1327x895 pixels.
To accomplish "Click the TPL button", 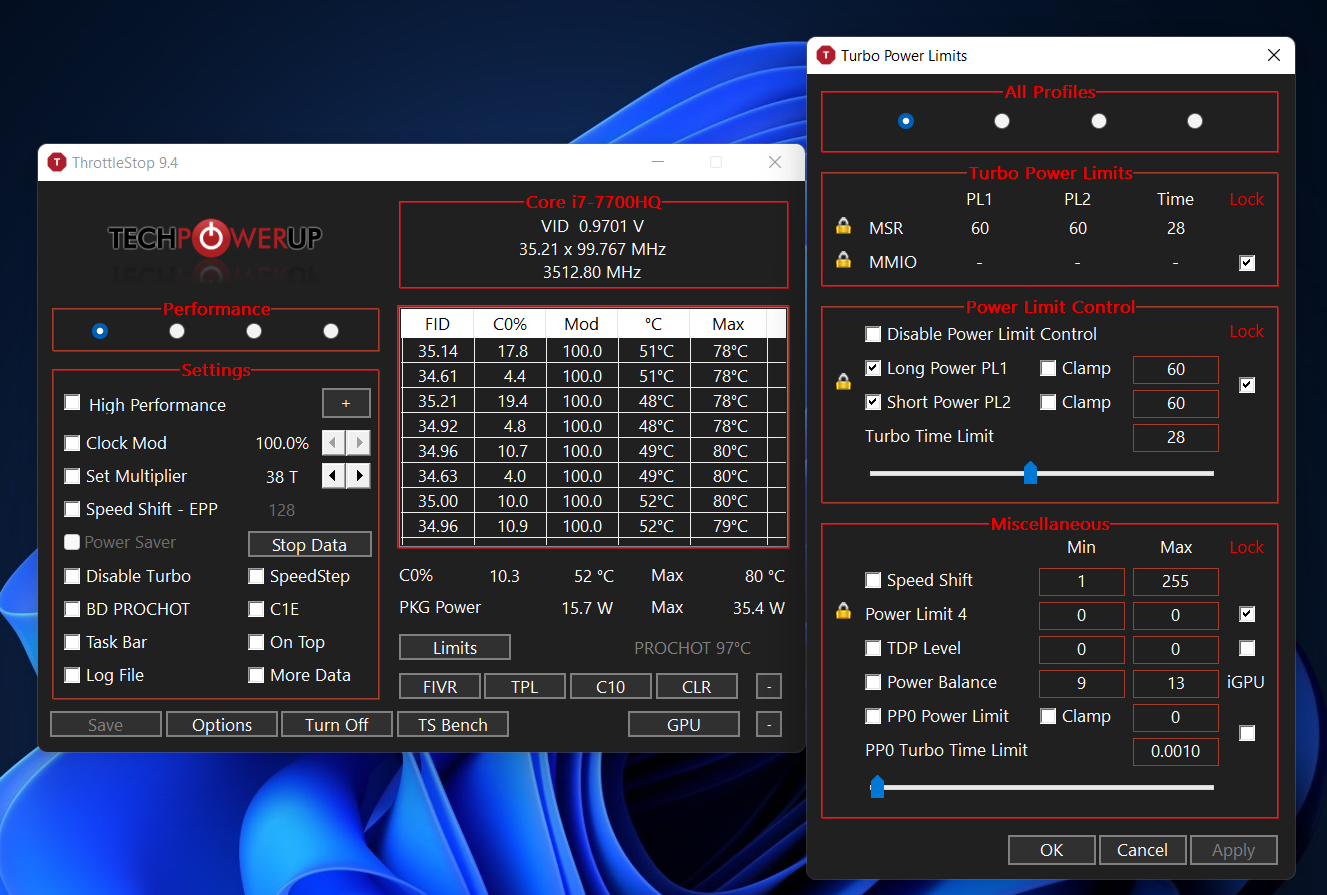I will point(525,686).
